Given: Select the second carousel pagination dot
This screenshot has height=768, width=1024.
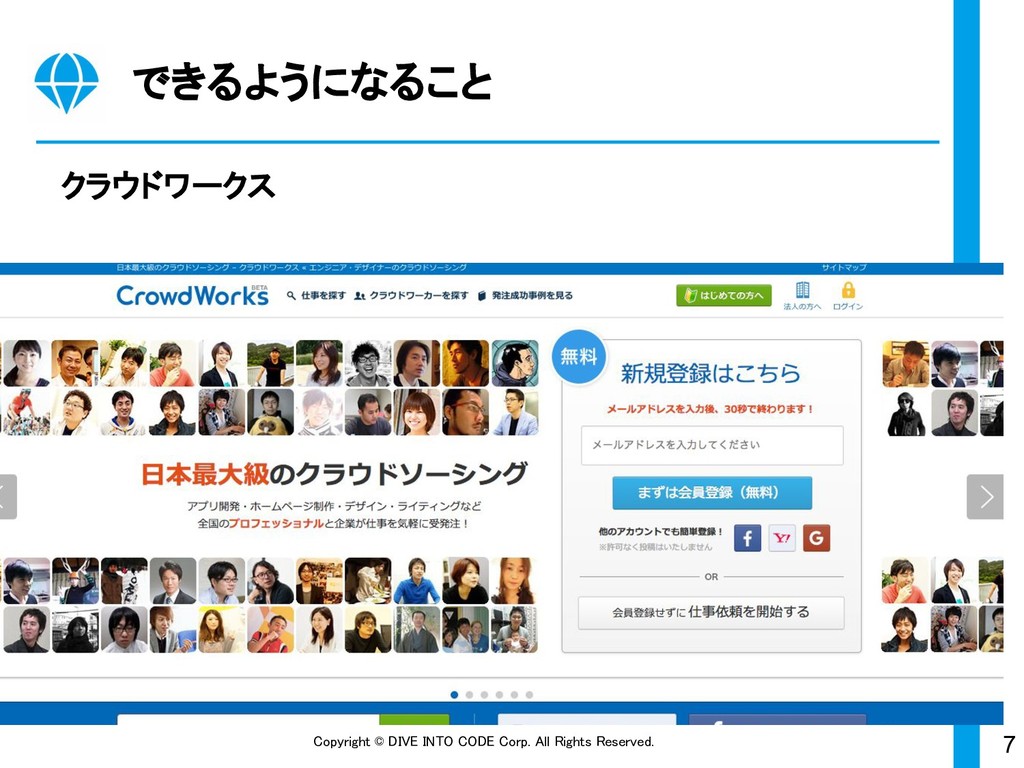Looking at the screenshot, I should coord(470,695).
